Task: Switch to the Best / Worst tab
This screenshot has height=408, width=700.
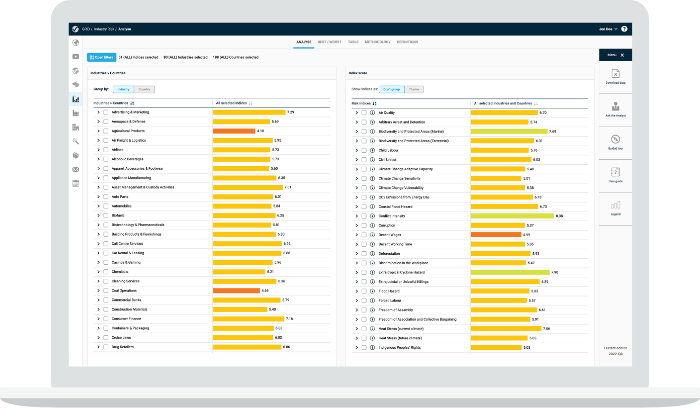Action: [332, 44]
